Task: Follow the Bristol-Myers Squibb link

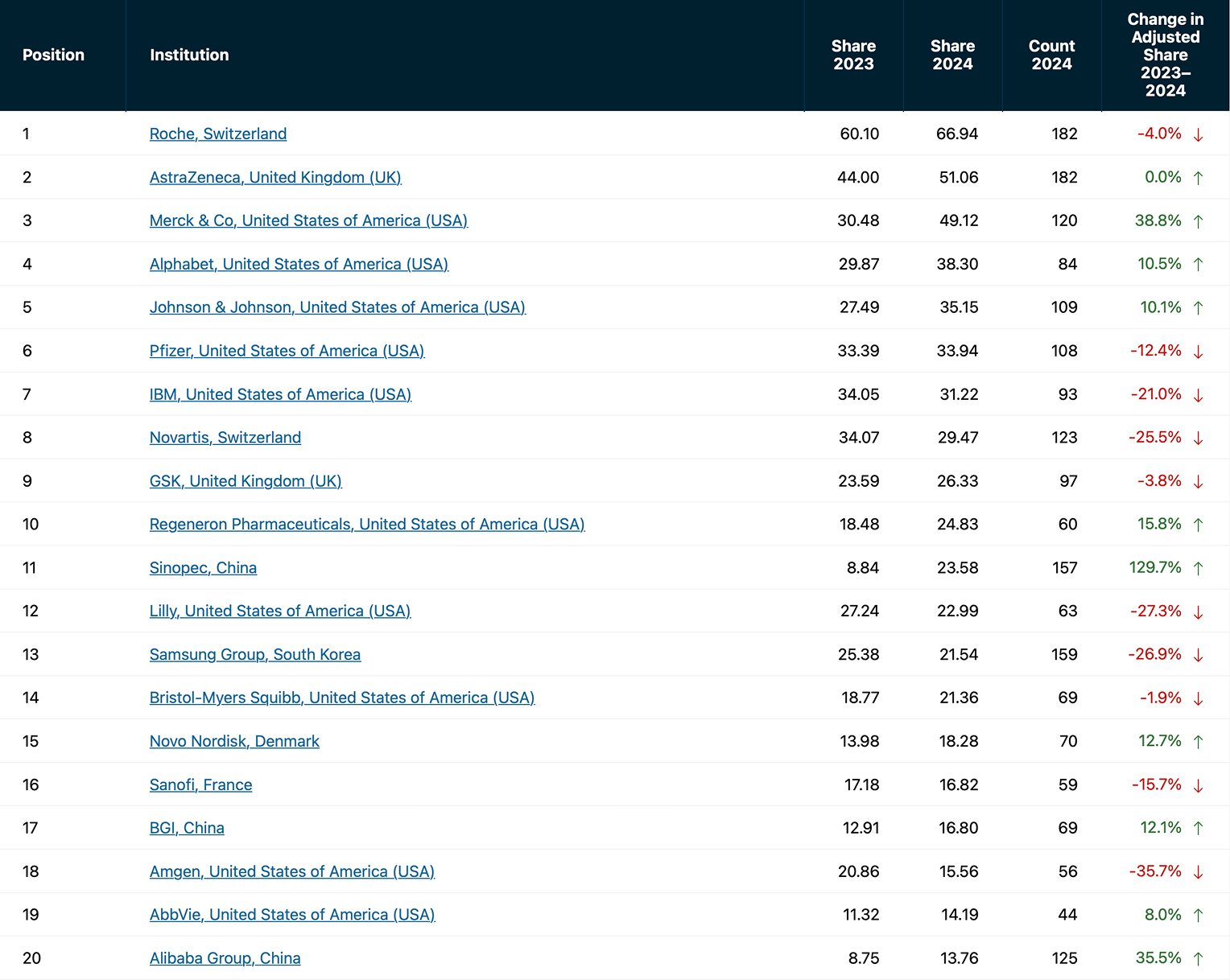Action: point(342,698)
